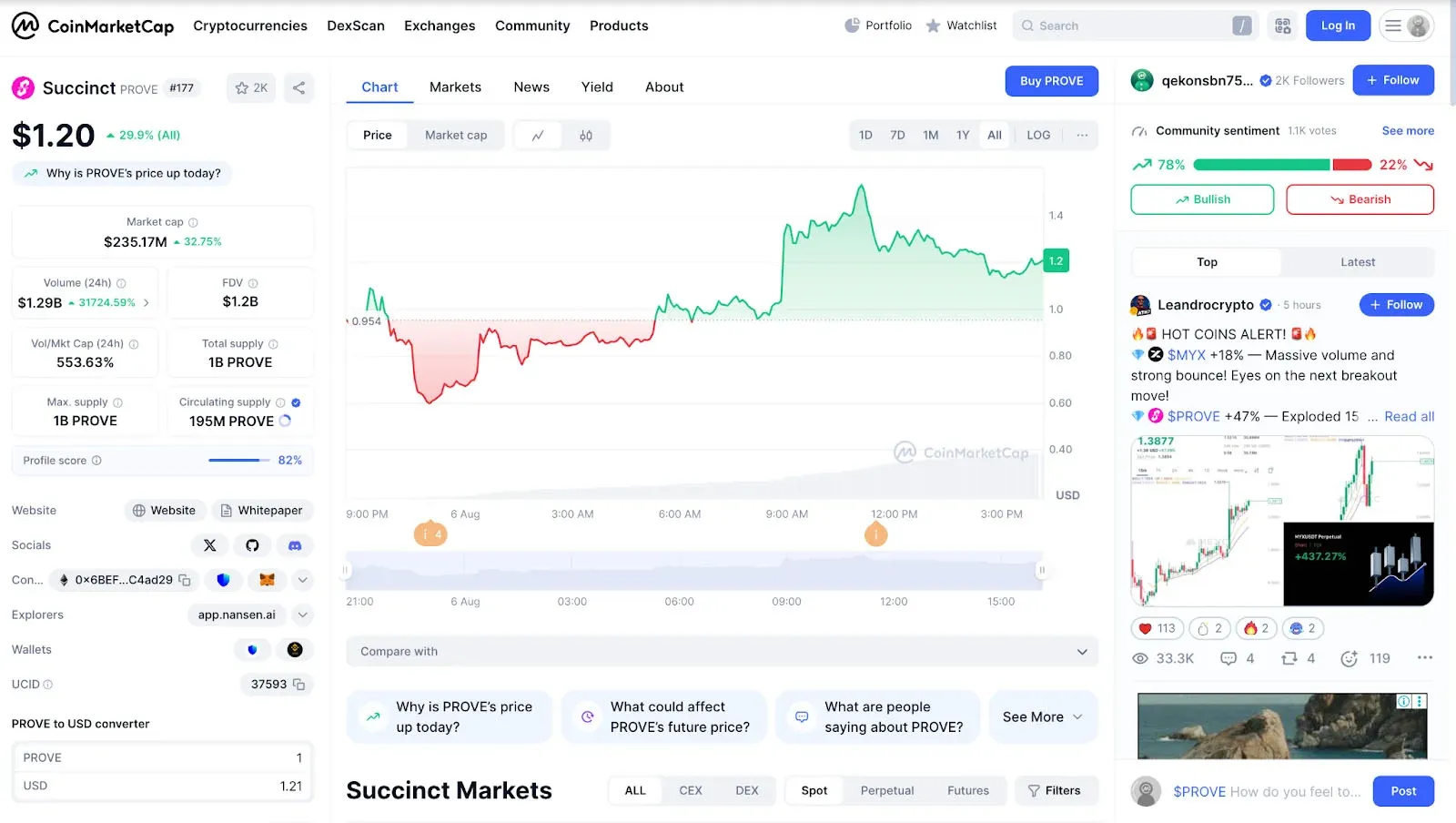Open the project's Discord via its social icon
The height and width of the screenshot is (823, 1456).
click(x=294, y=544)
